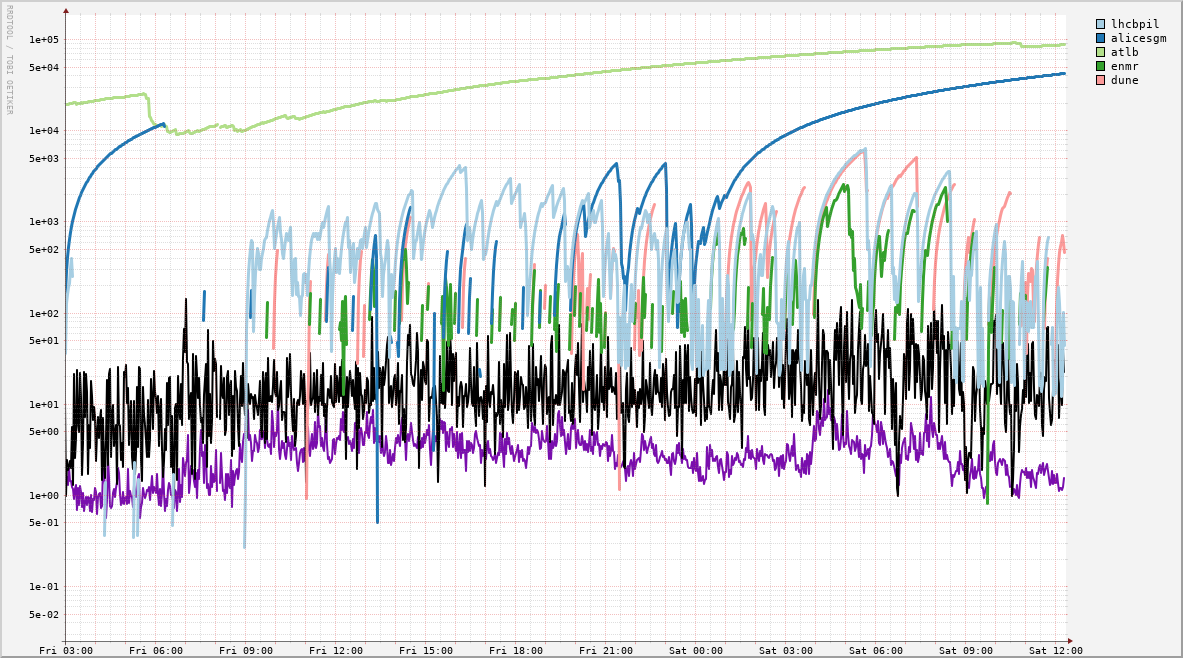Select the dune legend label
1183x658 pixels.
click(1124, 80)
